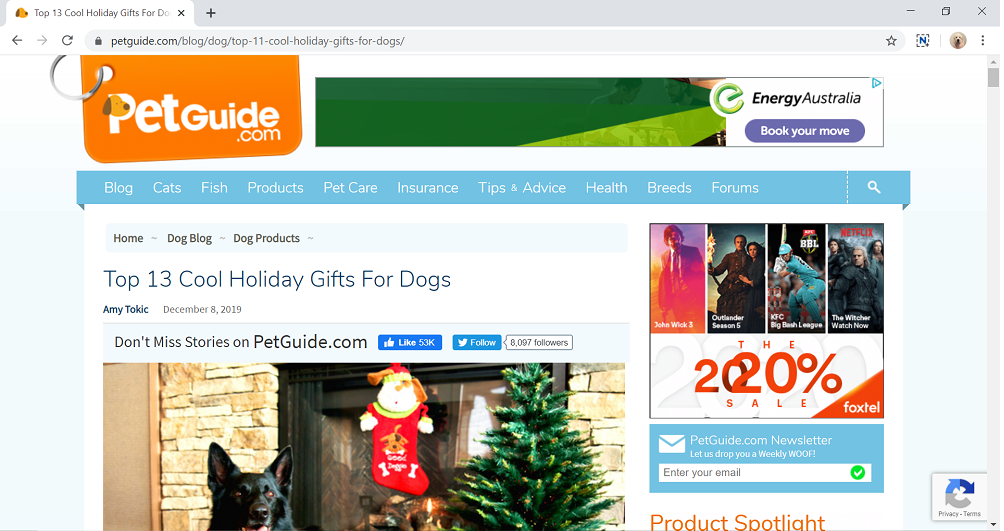Go back using the browser back arrow
1004x531 pixels.
[x=17, y=40]
